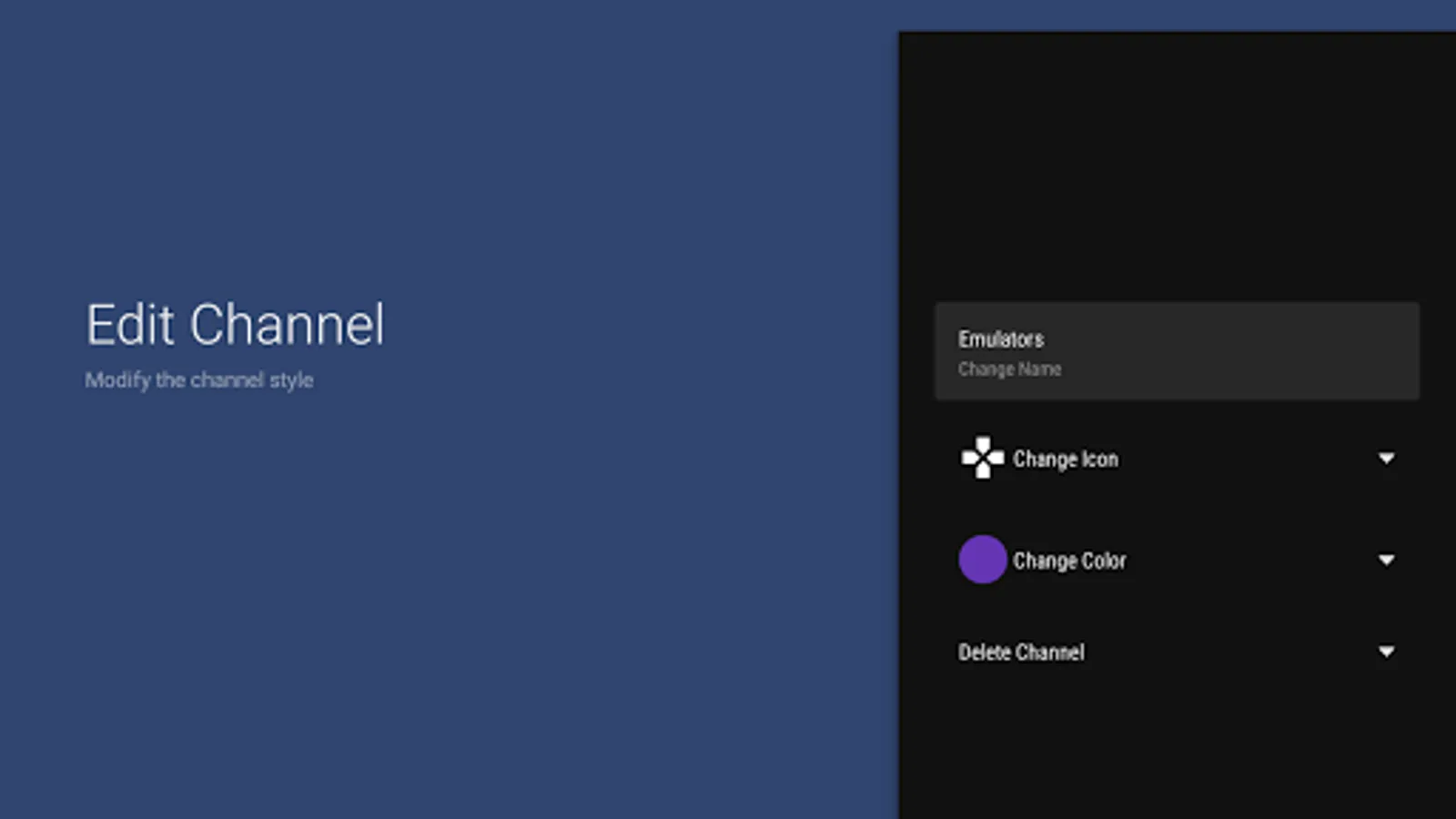Expand the Delete Channel dropdown arrow
This screenshot has width=1456, height=819.
click(x=1386, y=652)
